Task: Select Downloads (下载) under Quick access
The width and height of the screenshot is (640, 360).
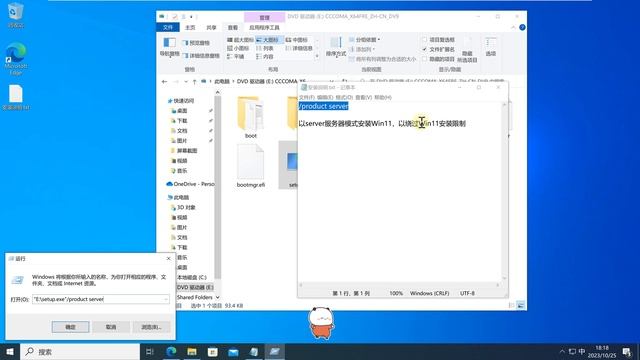Action: click(180, 121)
